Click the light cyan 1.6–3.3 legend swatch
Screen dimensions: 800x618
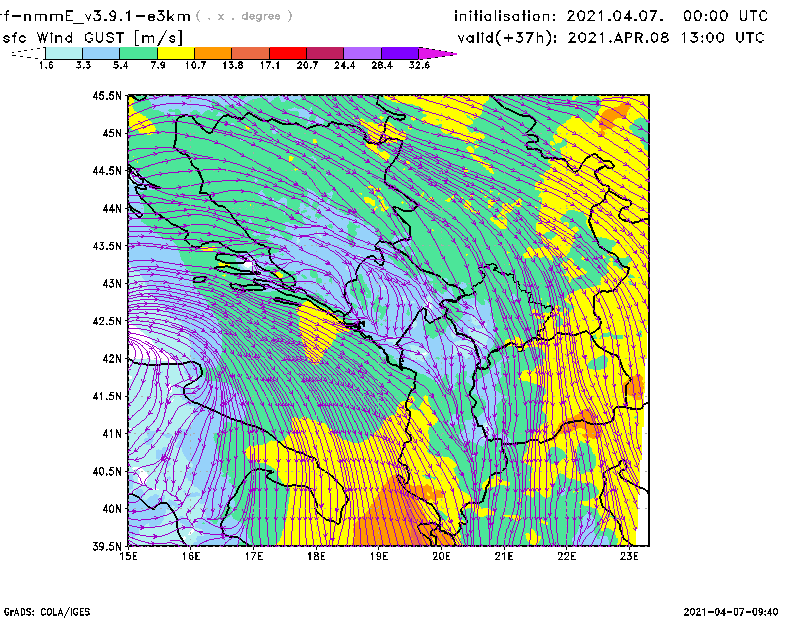coord(64,53)
